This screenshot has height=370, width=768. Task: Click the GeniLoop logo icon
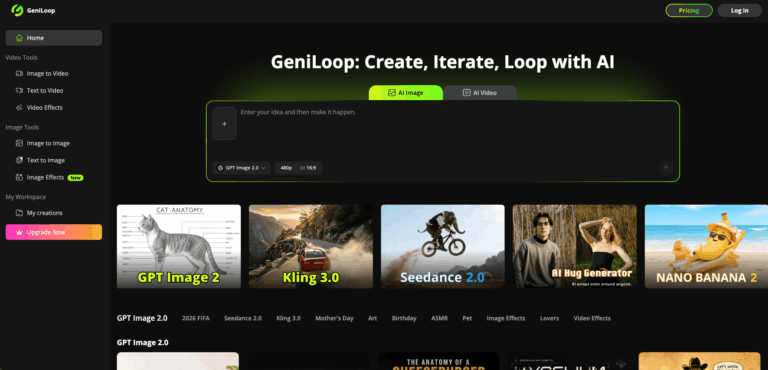[x=18, y=10]
